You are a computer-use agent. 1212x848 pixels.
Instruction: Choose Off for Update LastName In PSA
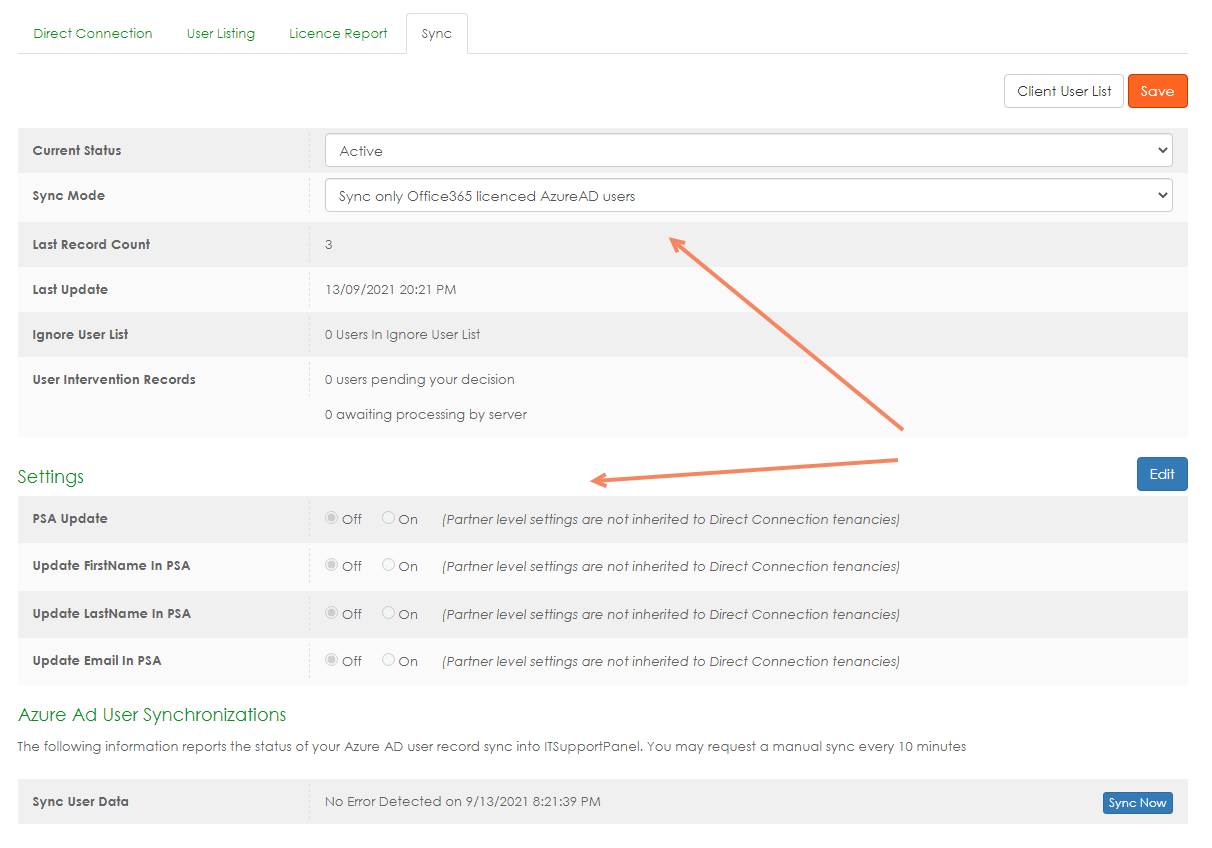(x=332, y=613)
